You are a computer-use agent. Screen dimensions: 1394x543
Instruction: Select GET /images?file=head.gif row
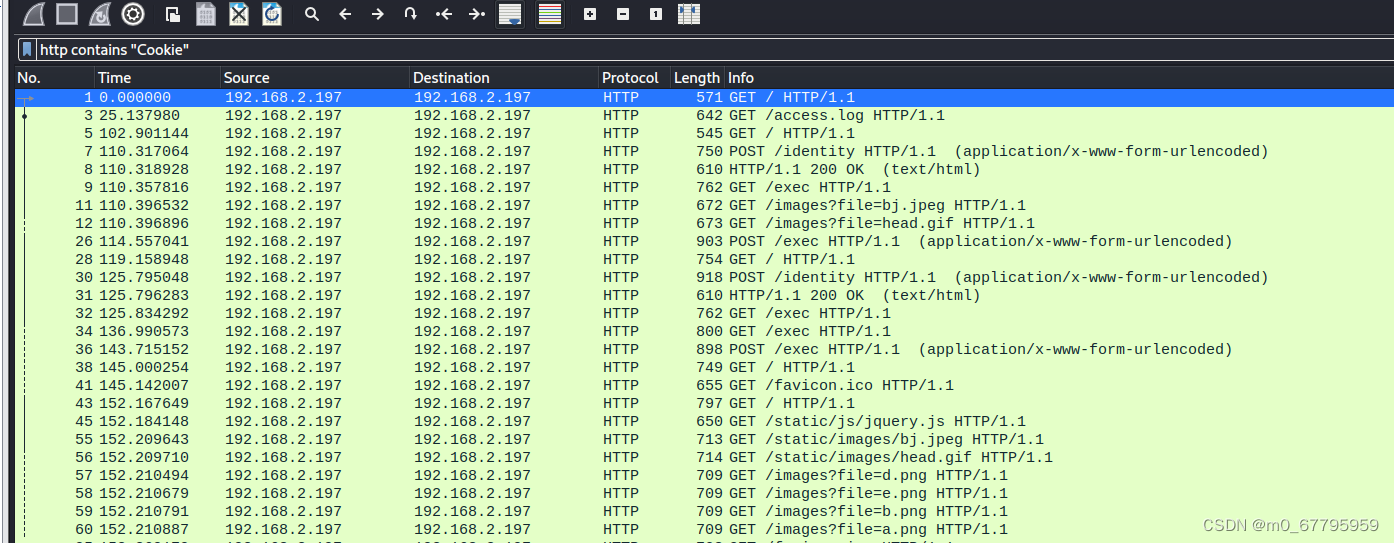click(x=704, y=224)
